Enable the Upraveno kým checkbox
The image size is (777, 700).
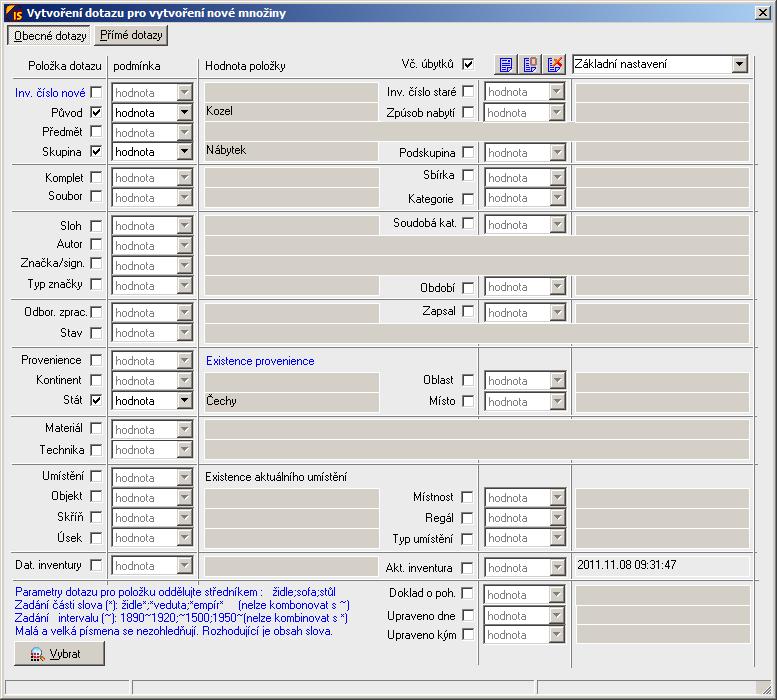click(467, 634)
